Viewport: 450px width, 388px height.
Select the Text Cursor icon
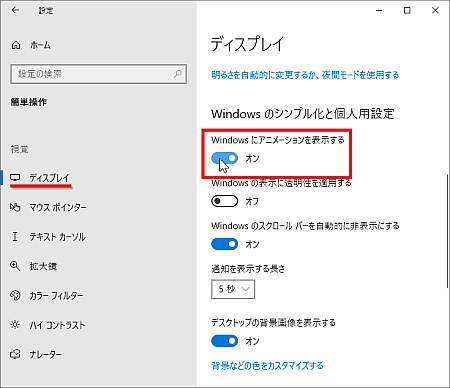[15, 237]
